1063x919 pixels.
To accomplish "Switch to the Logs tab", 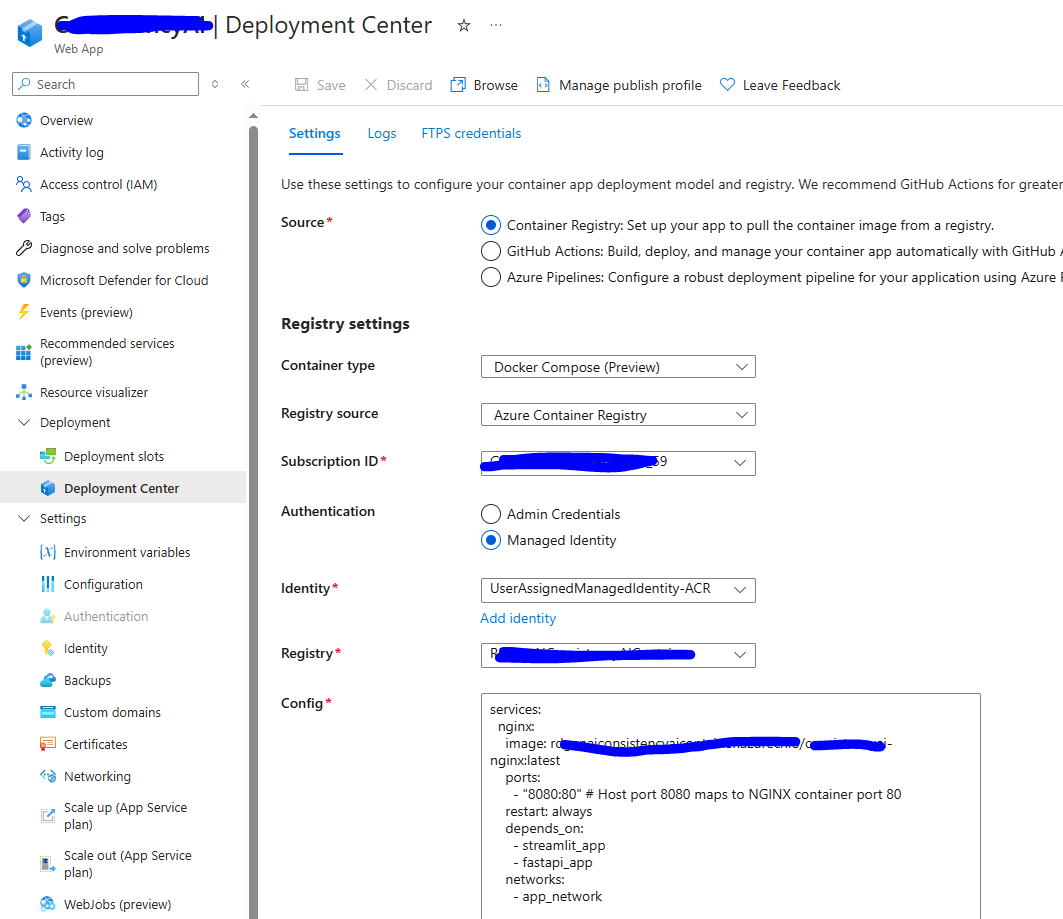I will coord(381,133).
